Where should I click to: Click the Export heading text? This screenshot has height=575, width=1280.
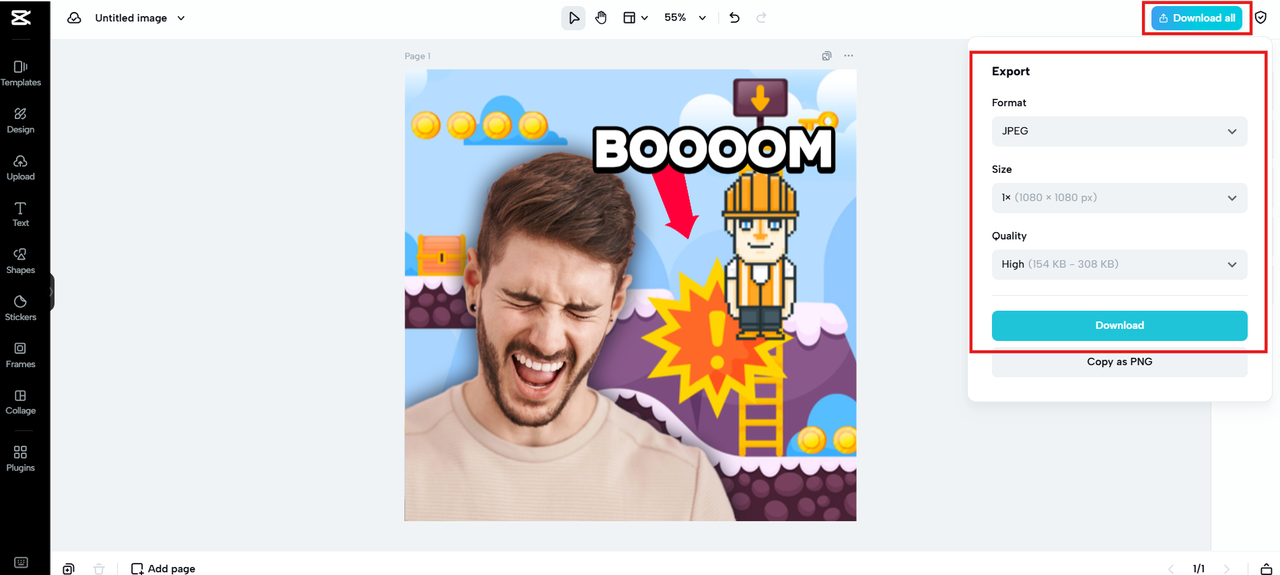[1010, 72]
